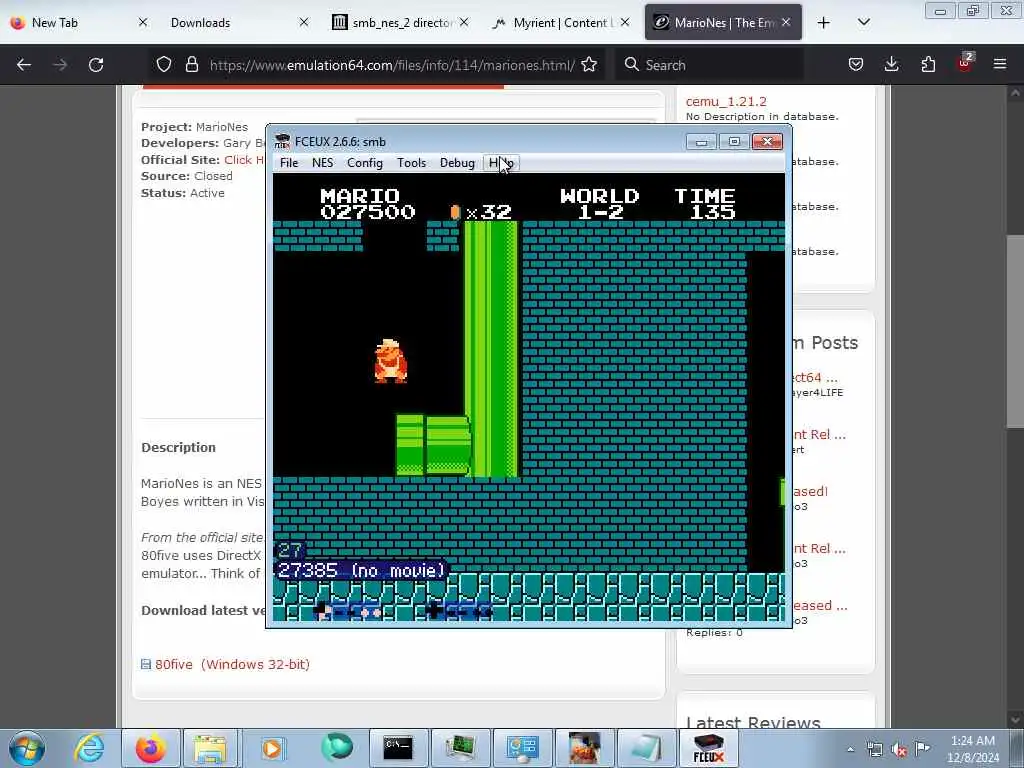1024x768 pixels.
Task: Close the Downloads browser tab
Action: (304, 22)
